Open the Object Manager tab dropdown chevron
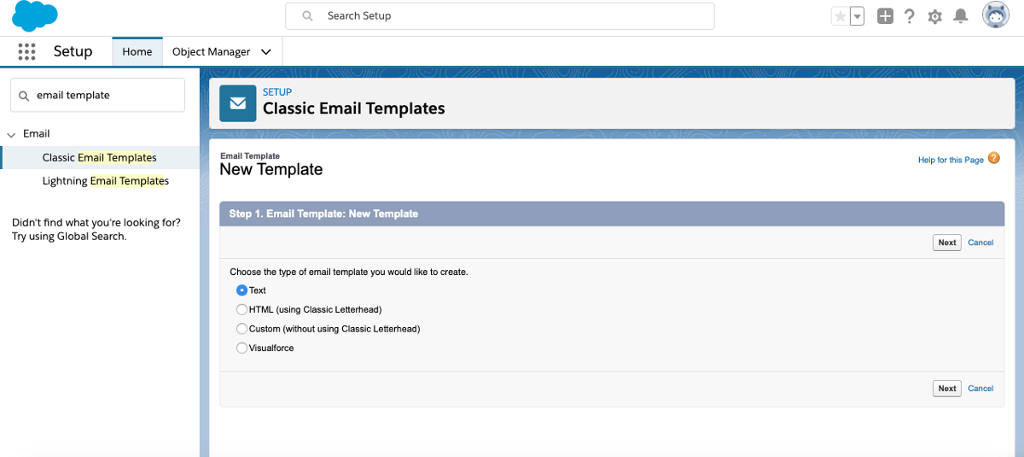This screenshot has height=457, width=1024. tap(266, 52)
